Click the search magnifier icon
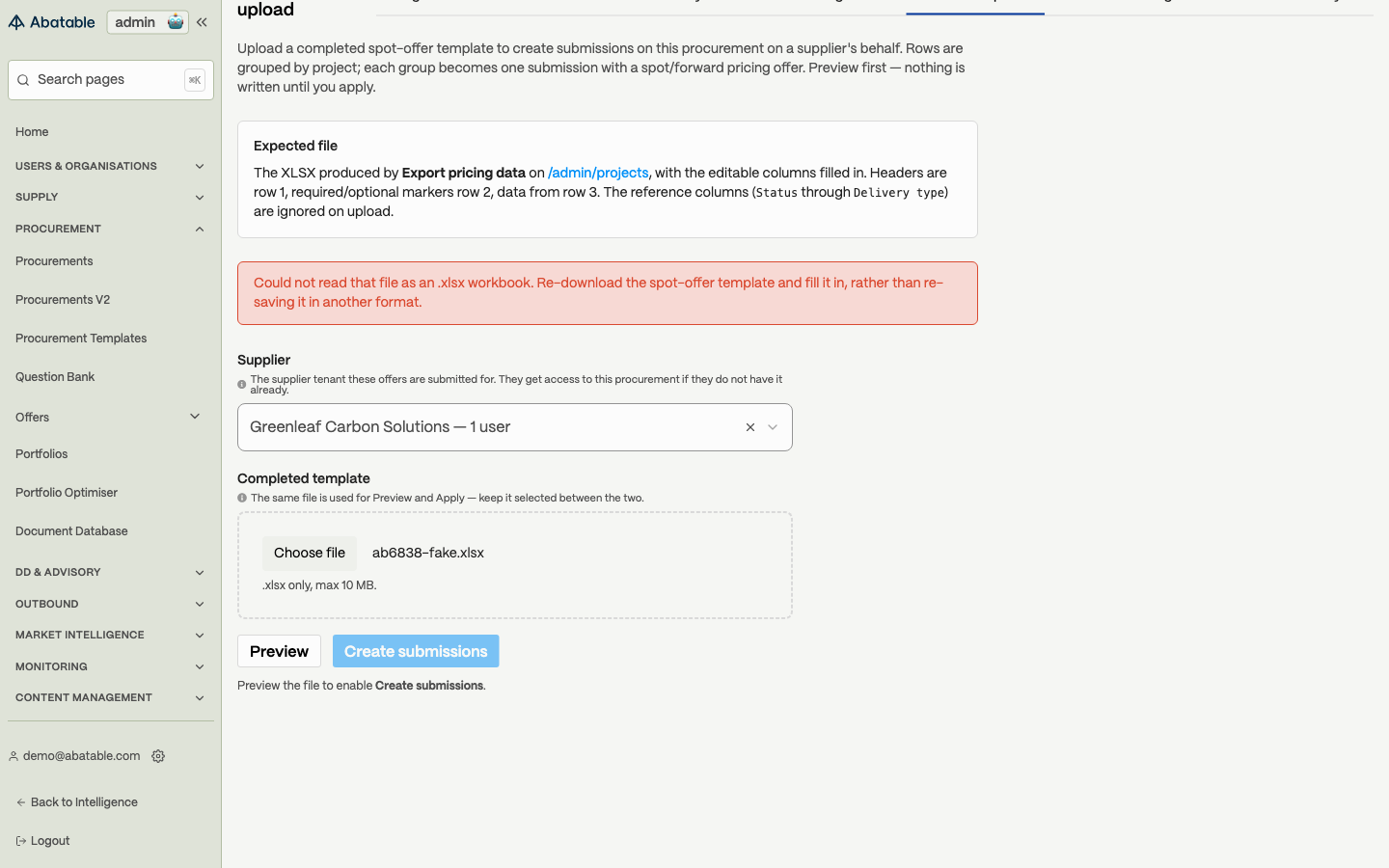The image size is (1389, 868). (x=23, y=80)
